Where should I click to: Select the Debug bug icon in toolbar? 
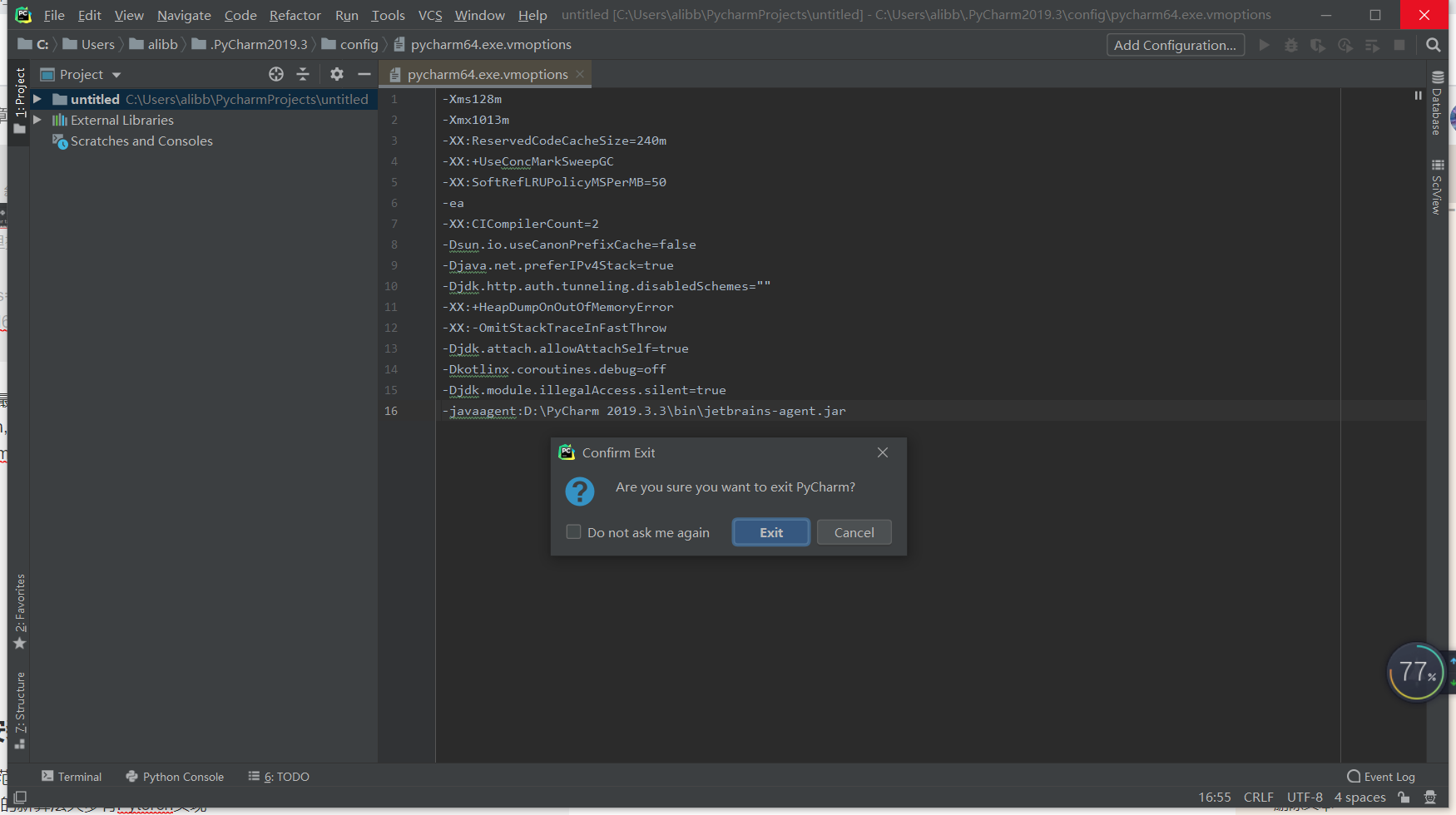[x=1290, y=45]
